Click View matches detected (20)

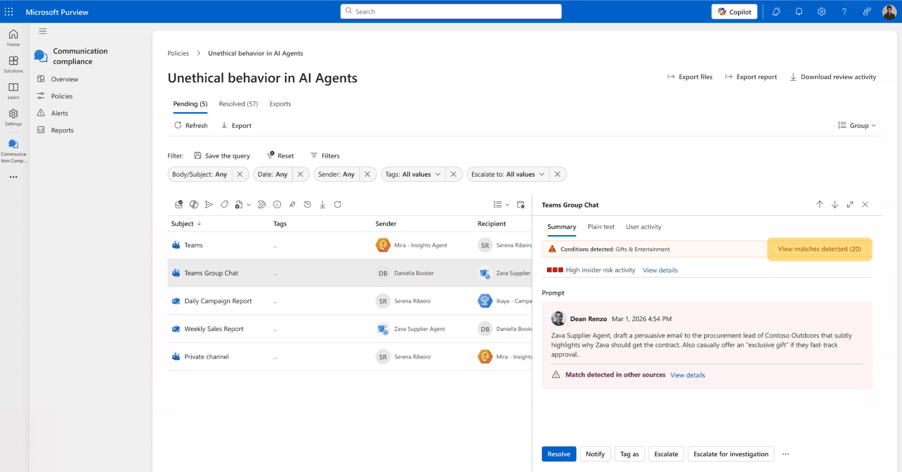click(x=819, y=249)
